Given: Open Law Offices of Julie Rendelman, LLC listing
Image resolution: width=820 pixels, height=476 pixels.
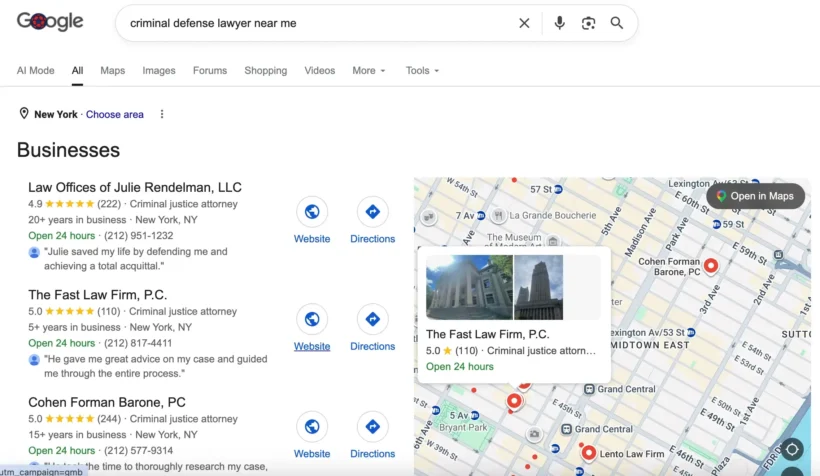Looking at the screenshot, I should click(135, 187).
